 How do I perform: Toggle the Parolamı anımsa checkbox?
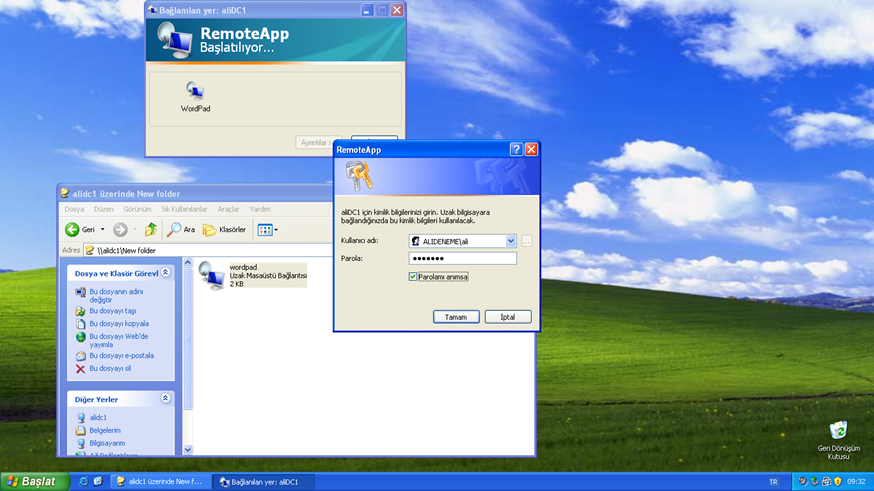tap(413, 276)
